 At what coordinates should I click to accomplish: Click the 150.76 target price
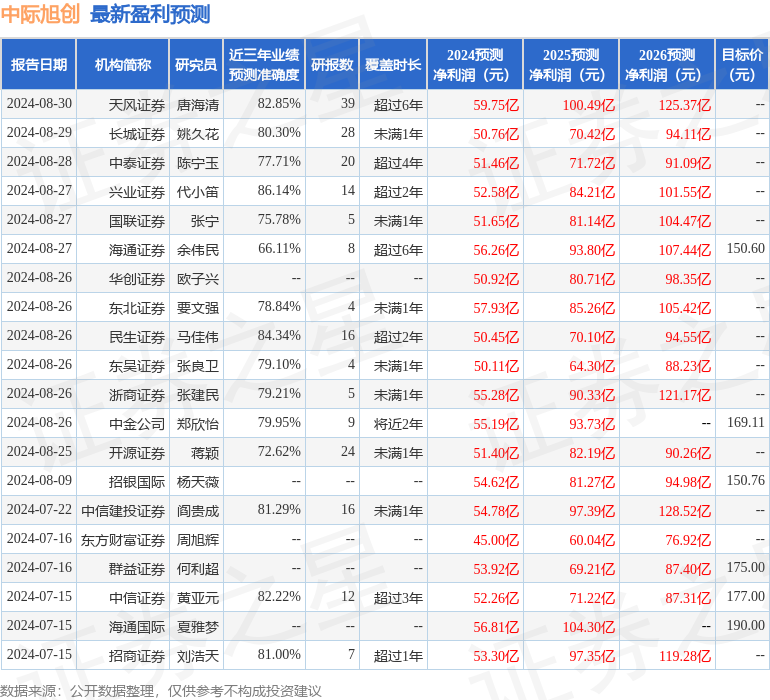[x=745, y=480]
